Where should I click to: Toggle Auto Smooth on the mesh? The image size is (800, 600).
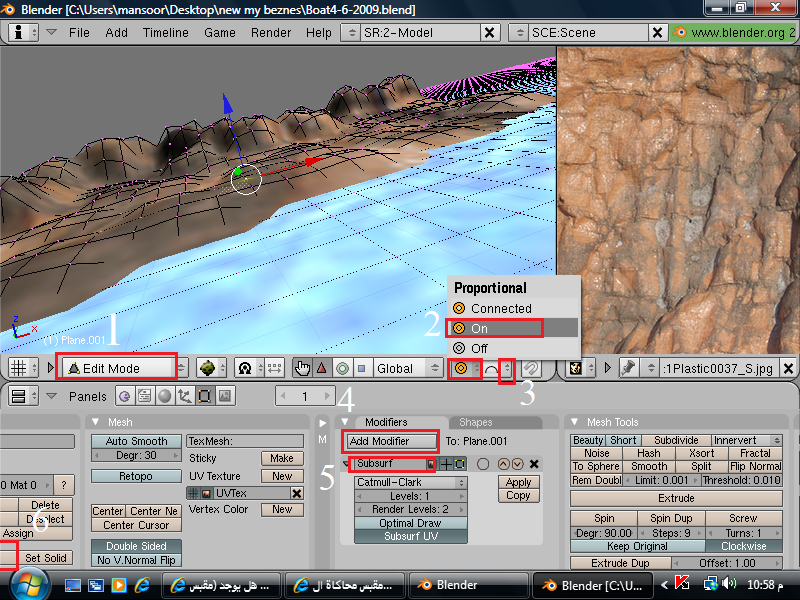[136, 441]
